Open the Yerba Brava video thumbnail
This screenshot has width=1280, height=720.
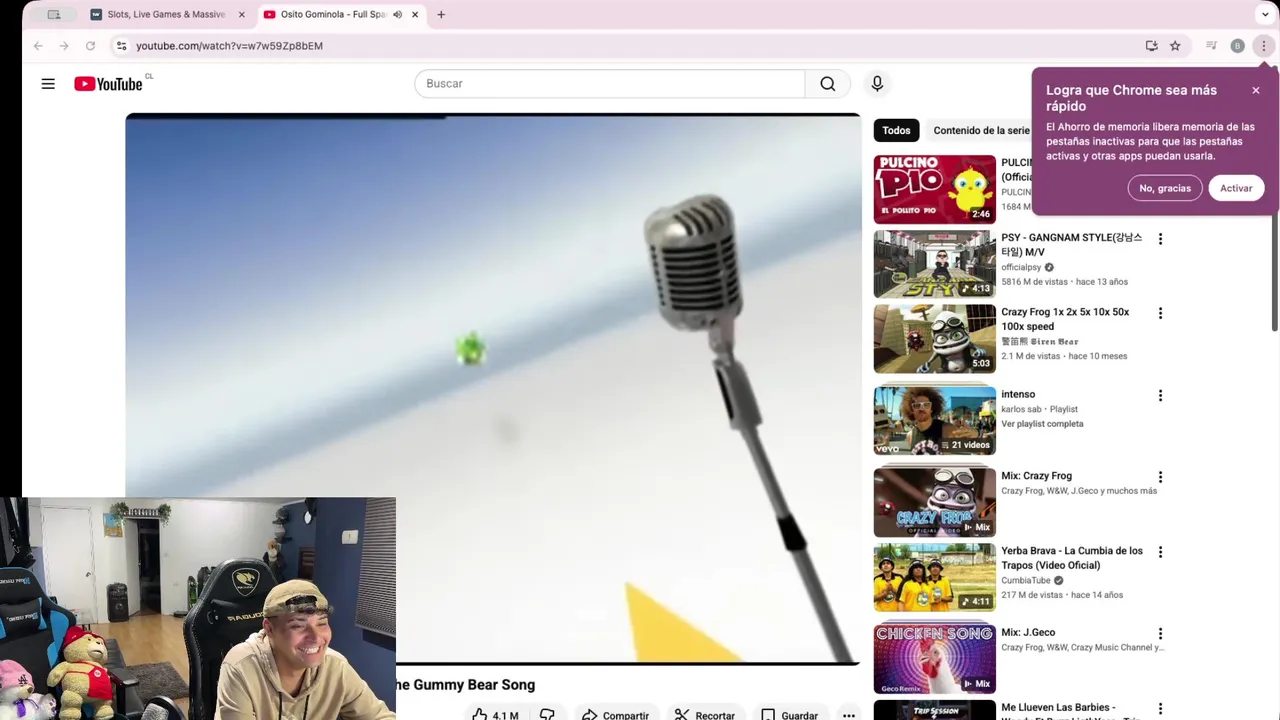tap(935, 577)
